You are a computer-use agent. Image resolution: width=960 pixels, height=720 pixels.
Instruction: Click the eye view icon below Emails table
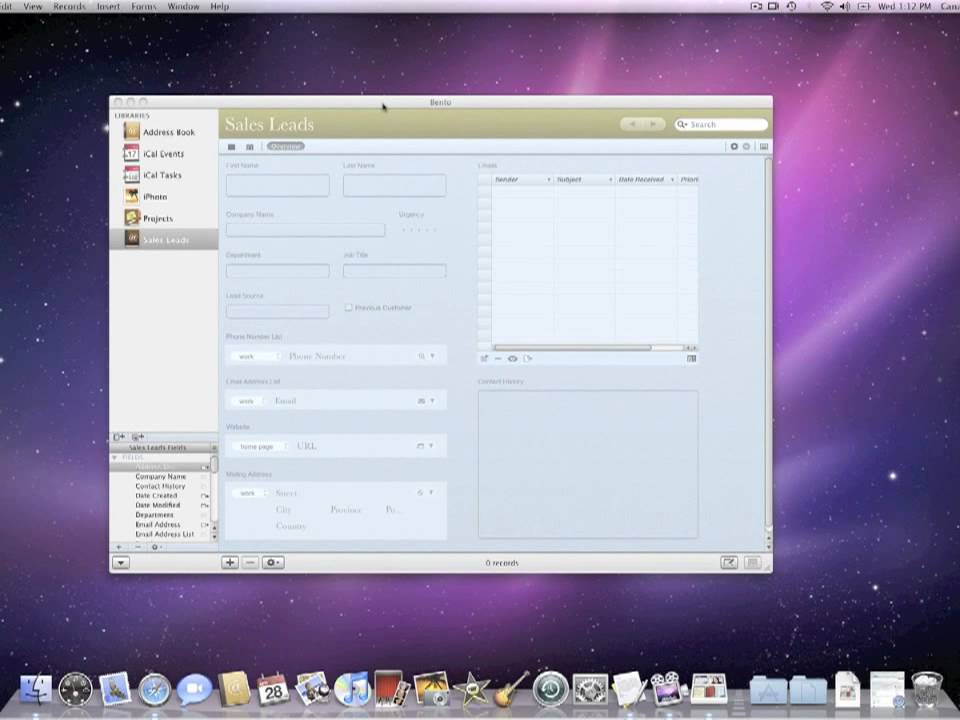coord(512,359)
